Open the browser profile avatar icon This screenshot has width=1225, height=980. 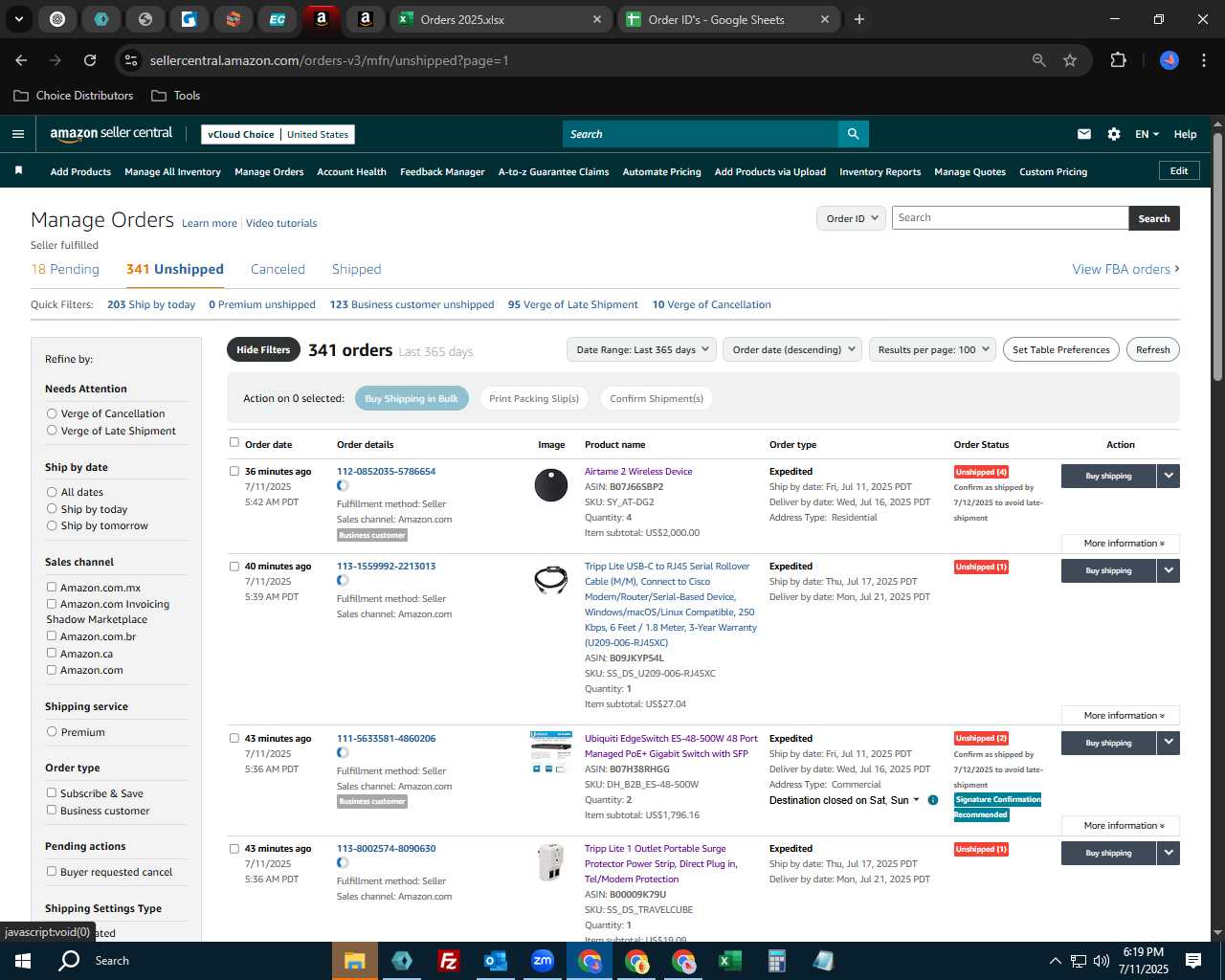coord(1169,60)
